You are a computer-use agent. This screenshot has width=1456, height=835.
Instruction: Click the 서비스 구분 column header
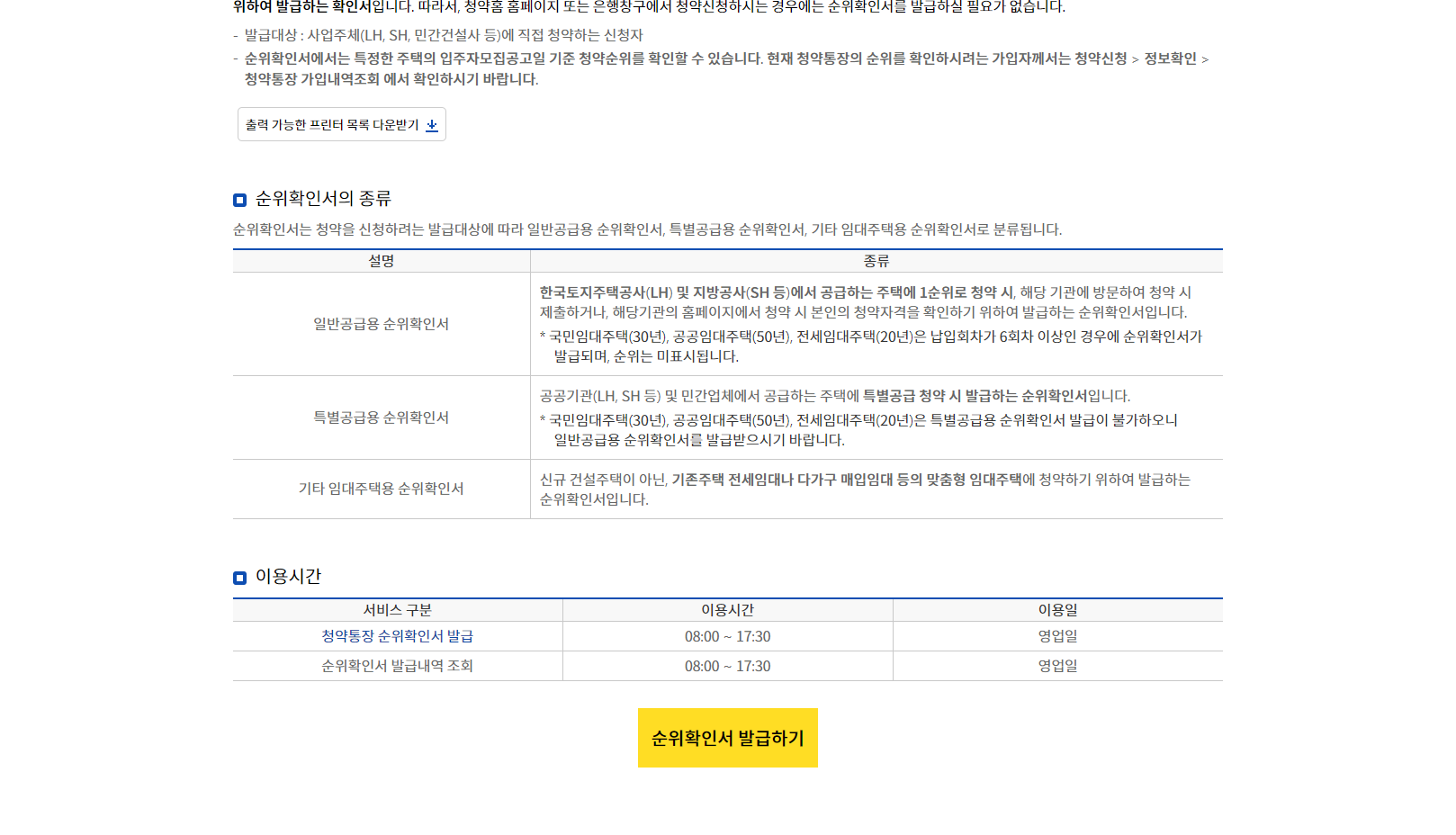[x=397, y=609]
